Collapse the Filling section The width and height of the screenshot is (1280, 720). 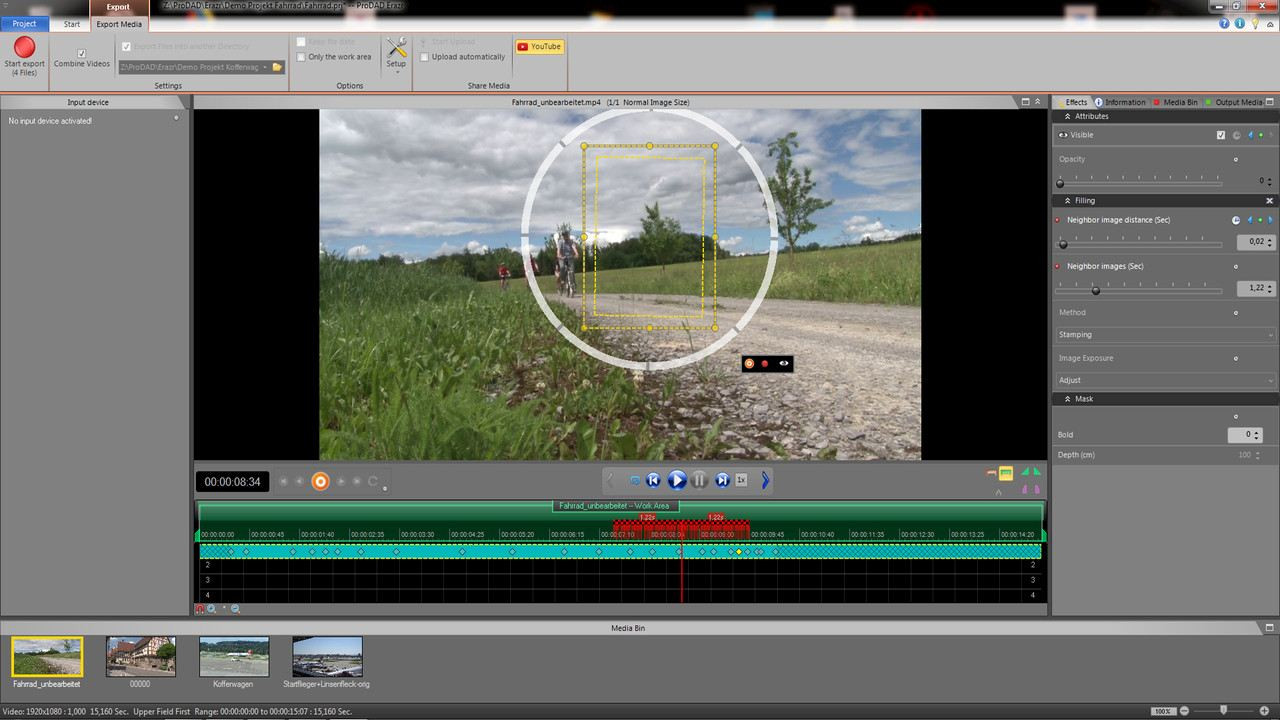[1067, 201]
